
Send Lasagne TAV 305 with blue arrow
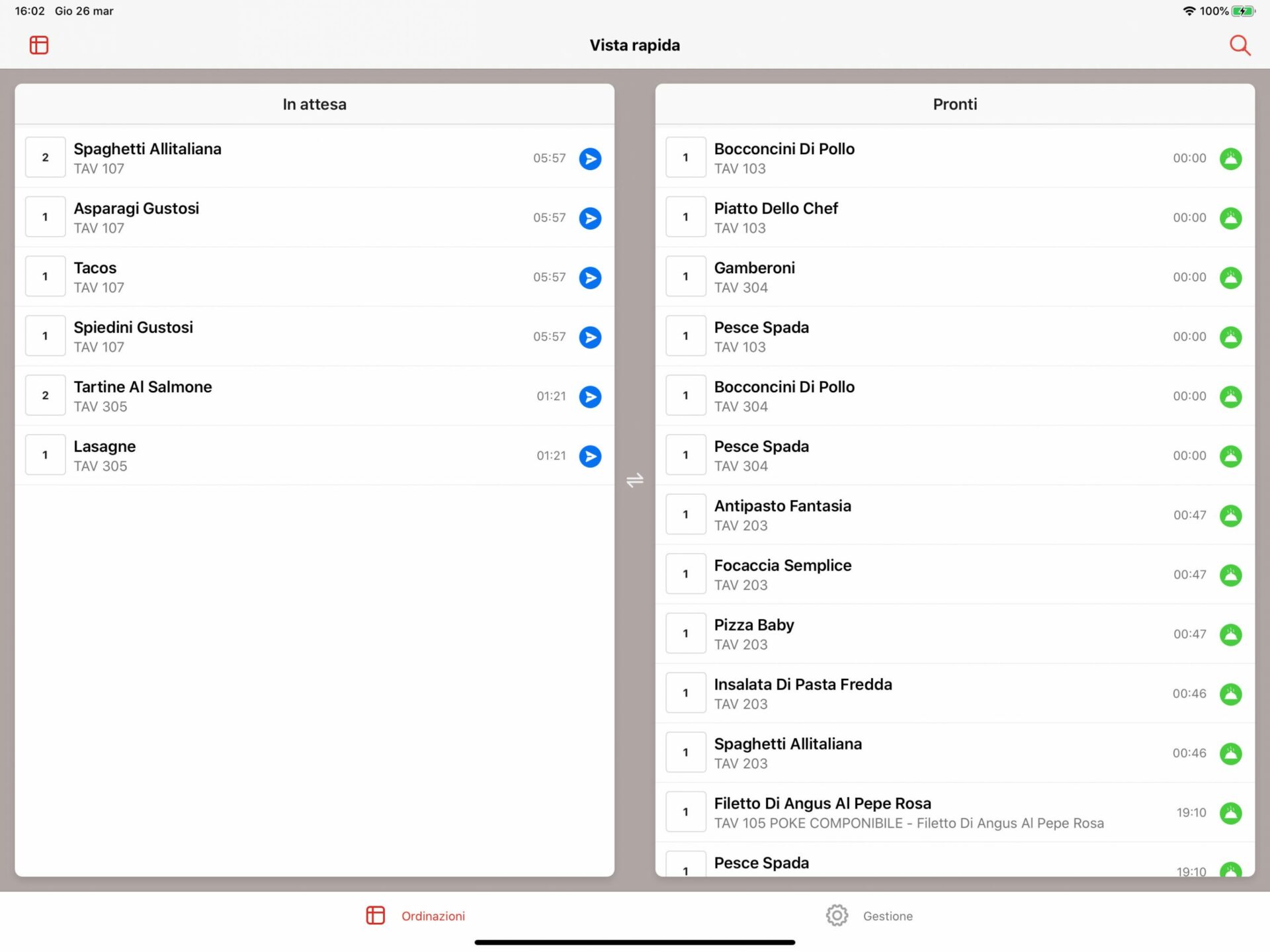590,456
